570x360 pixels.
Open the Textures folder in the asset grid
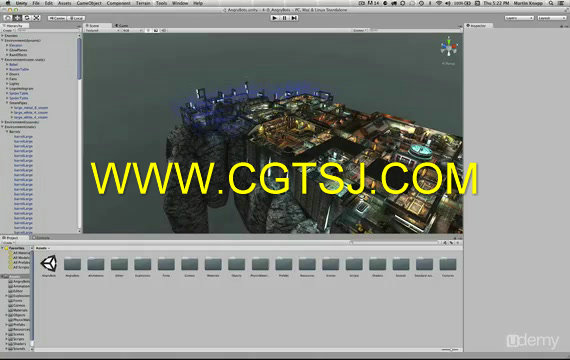click(448, 266)
